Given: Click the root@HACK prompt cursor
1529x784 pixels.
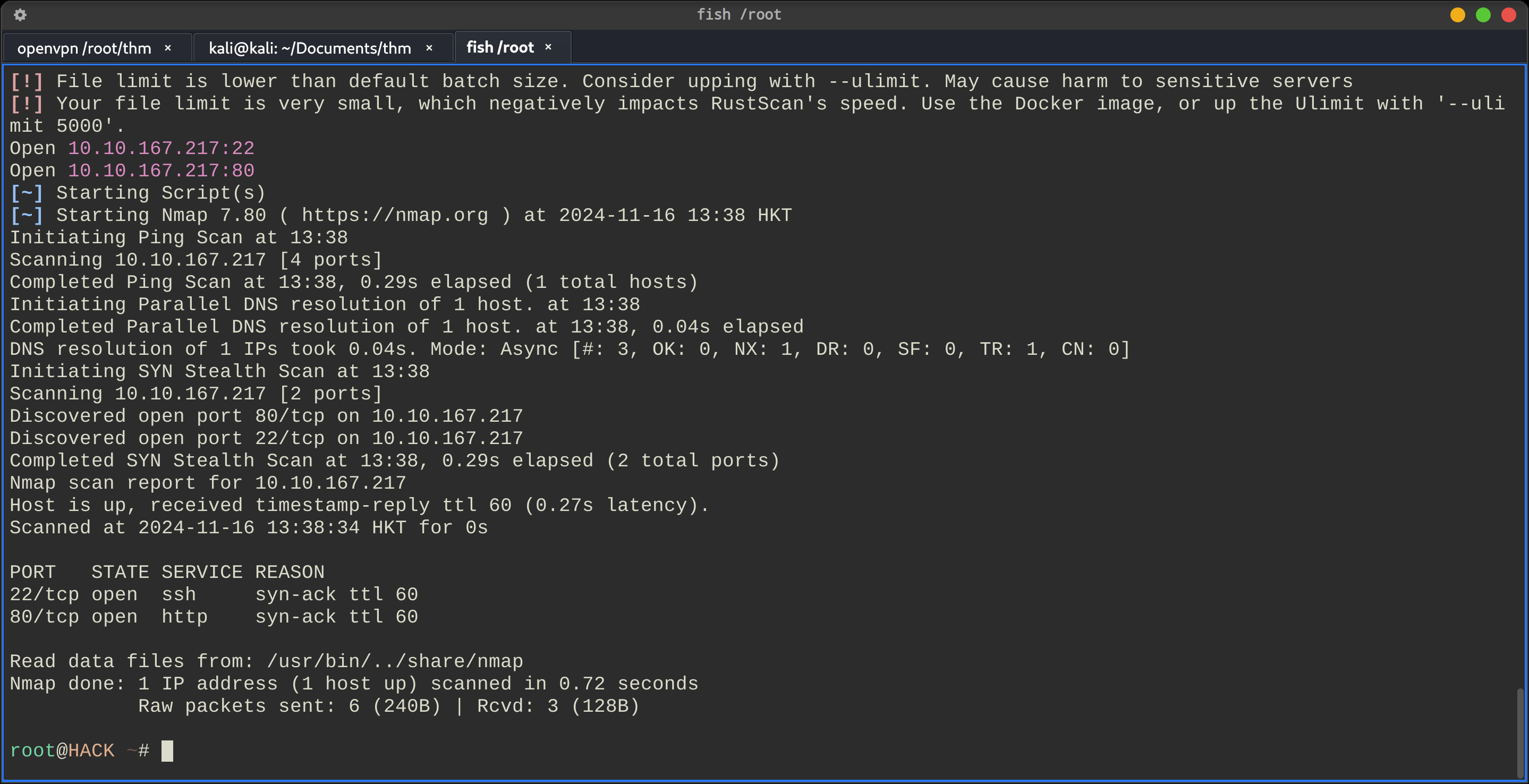Looking at the screenshot, I should pos(167,751).
